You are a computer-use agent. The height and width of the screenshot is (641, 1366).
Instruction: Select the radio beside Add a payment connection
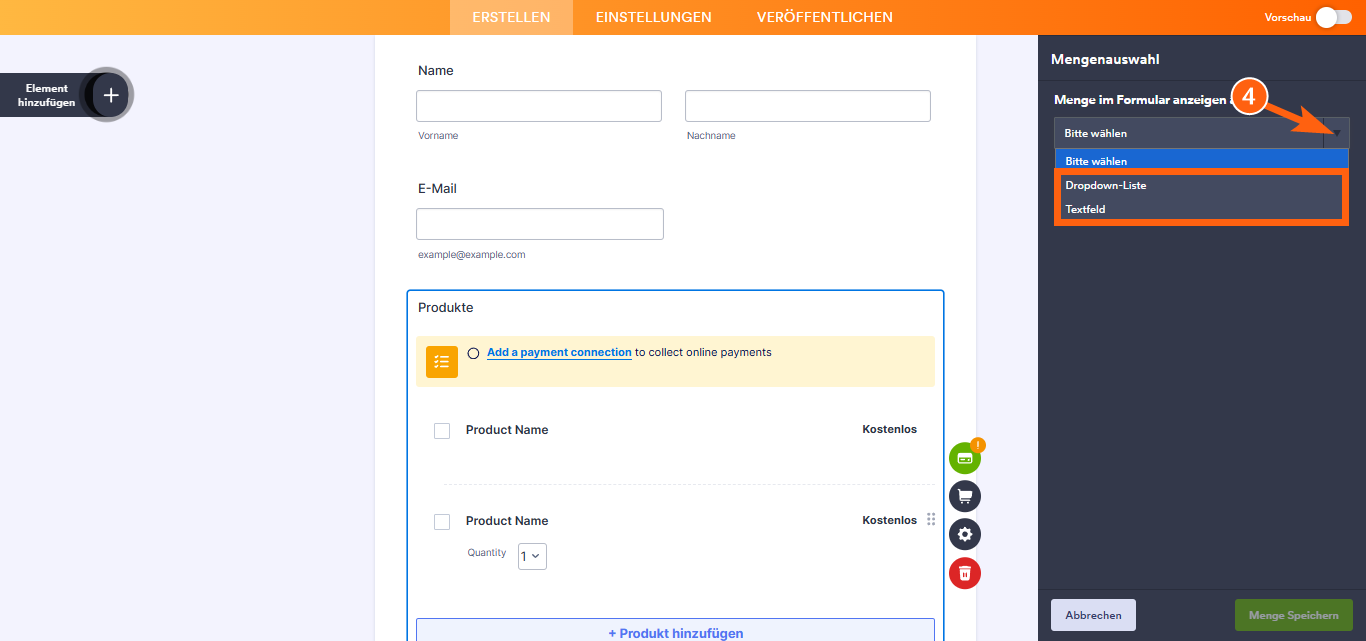click(x=473, y=352)
